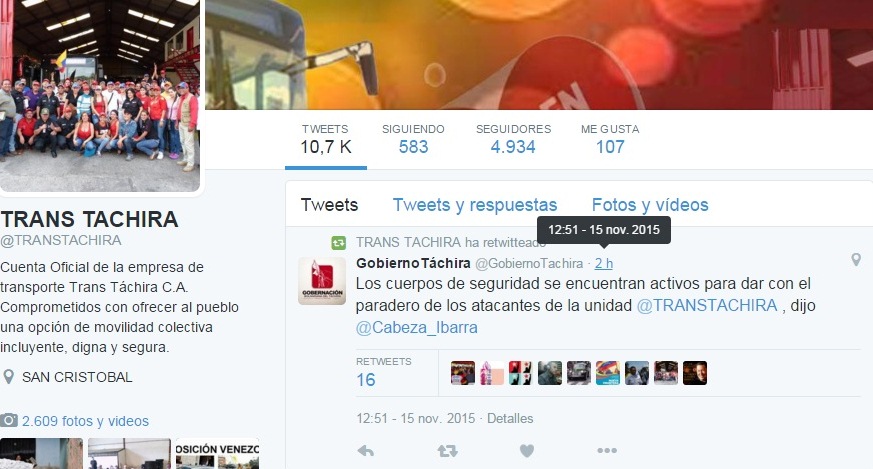
Task: Open the TRANS TACHIRA profile photo
Action: pyautogui.click(x=100, y=94)
